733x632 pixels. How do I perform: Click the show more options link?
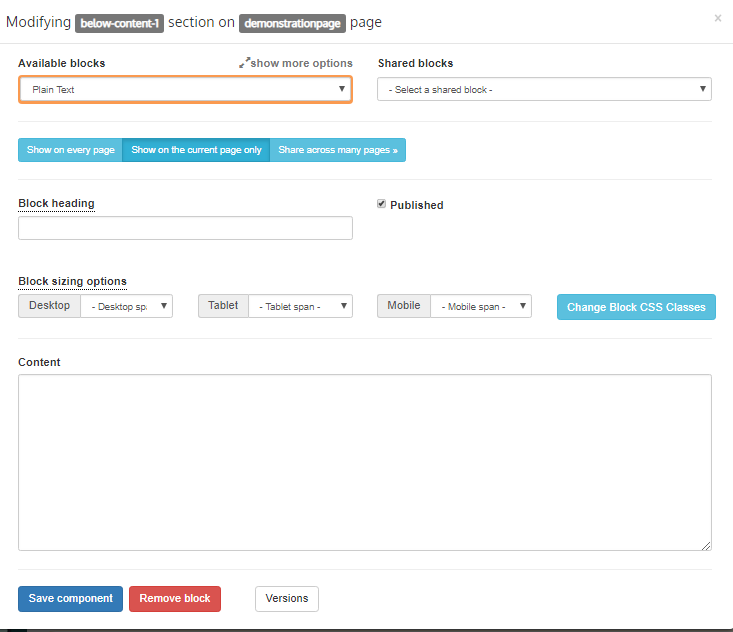[x=301, y=63]
